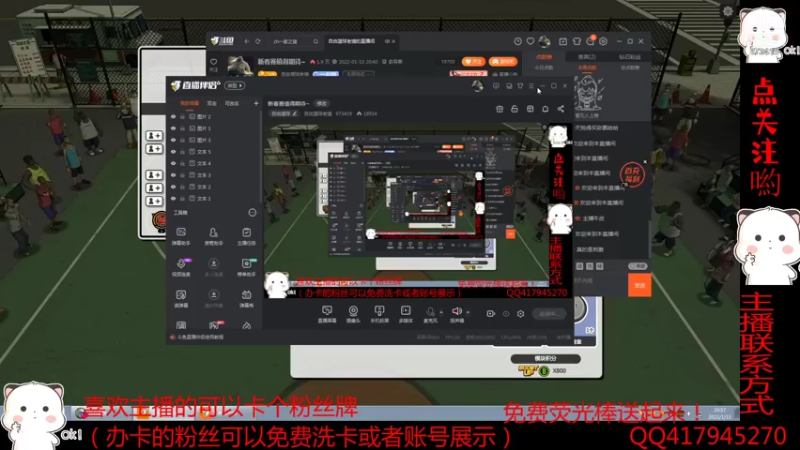The width and height of the screenshot is (800, 450).
Task: Close the red 首充福利 badge
Action: [645, 162]
